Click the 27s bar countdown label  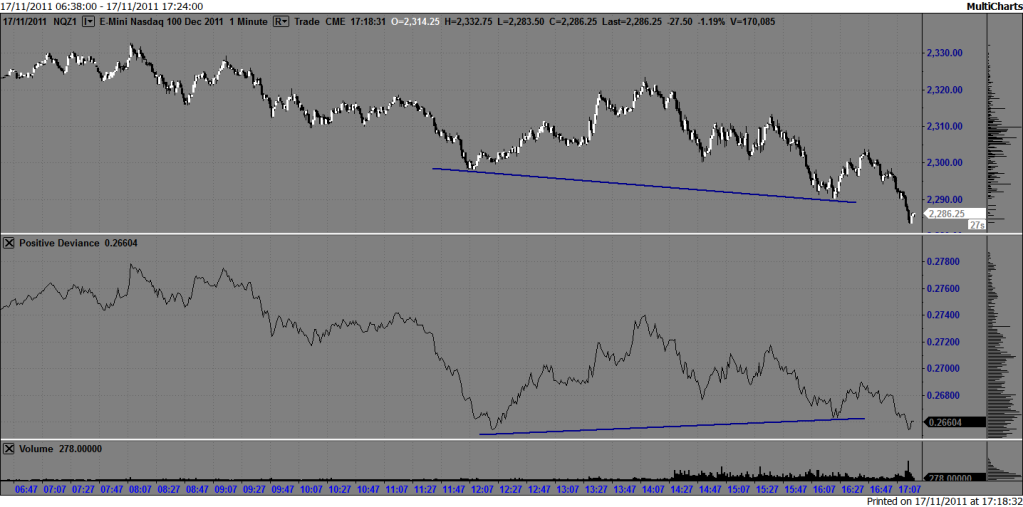click(x=975, y=226)
